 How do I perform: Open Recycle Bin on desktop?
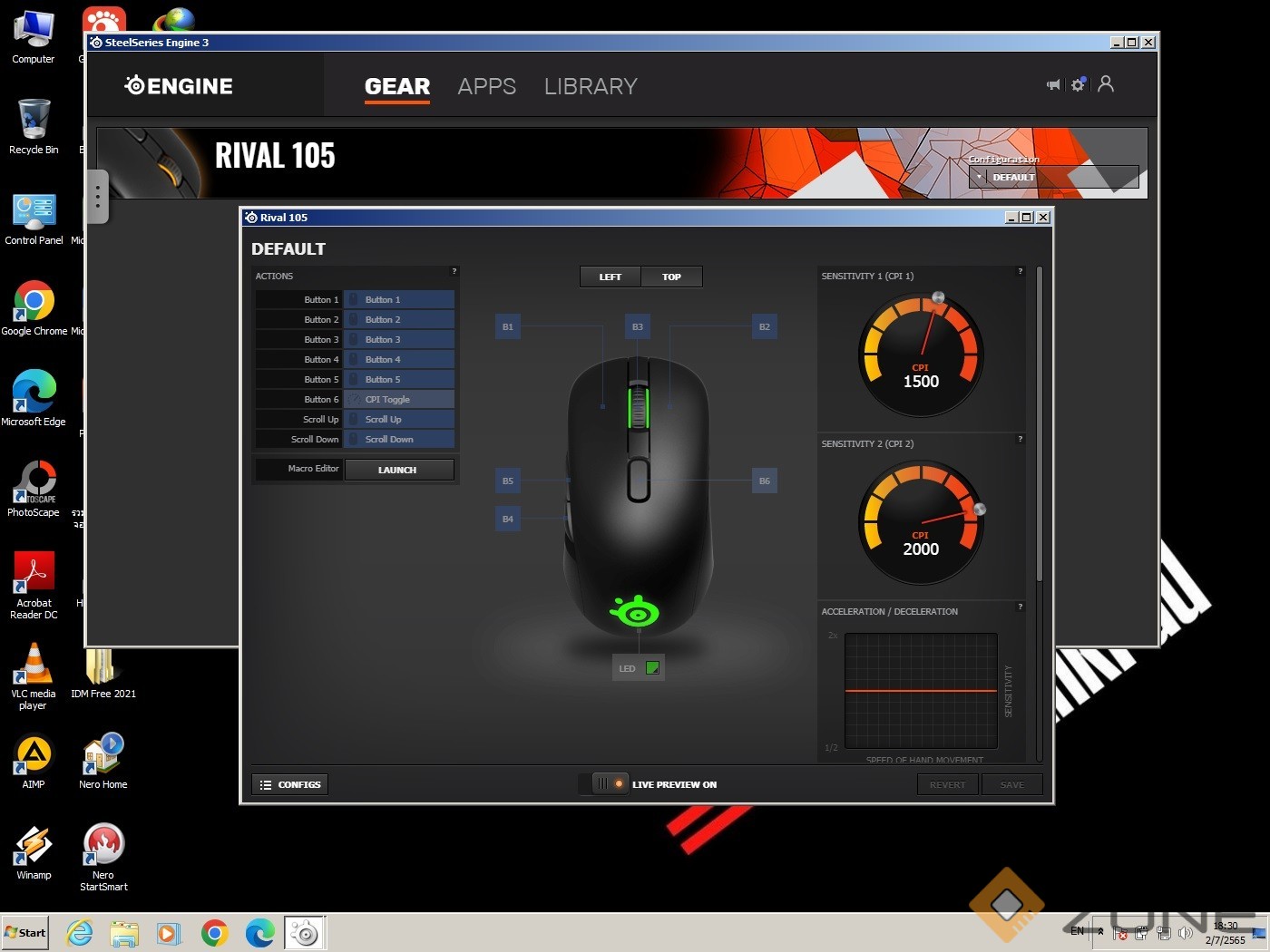coord(34,127)
